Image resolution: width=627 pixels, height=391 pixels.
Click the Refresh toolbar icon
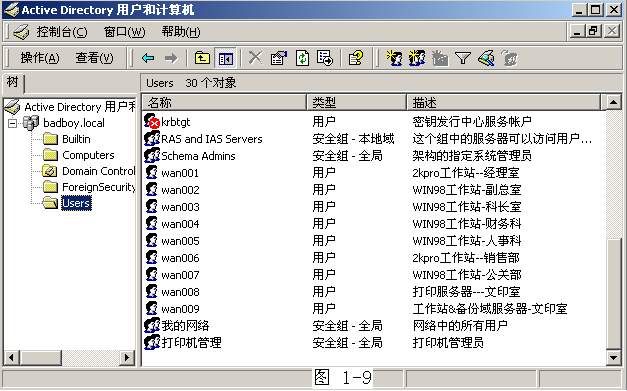click(x=302, y=58)
